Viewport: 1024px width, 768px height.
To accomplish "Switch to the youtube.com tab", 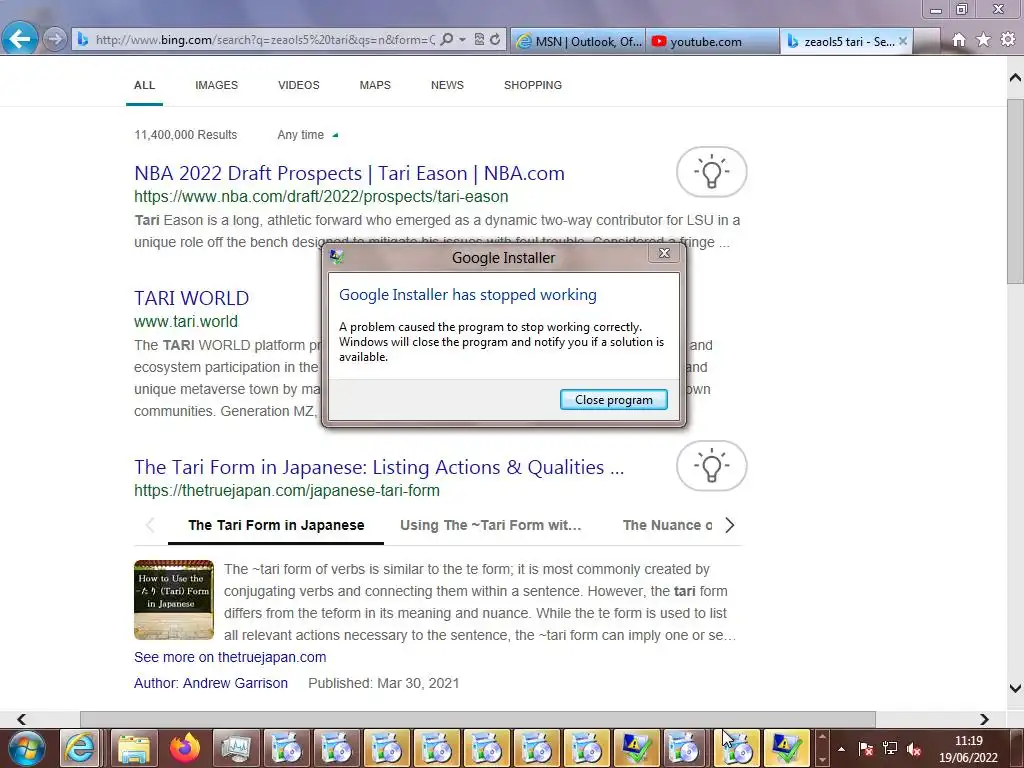I will (712, 41).
